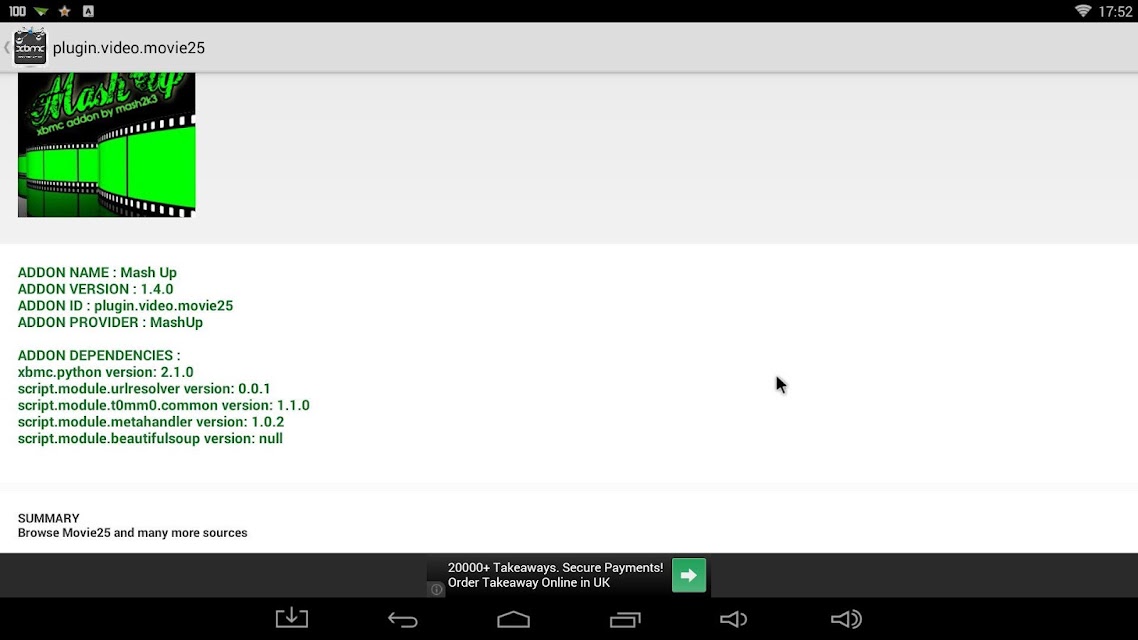Open the Mash Up addon thumbnail image
The image size is (1138, 640).
(x=107, y=144)
